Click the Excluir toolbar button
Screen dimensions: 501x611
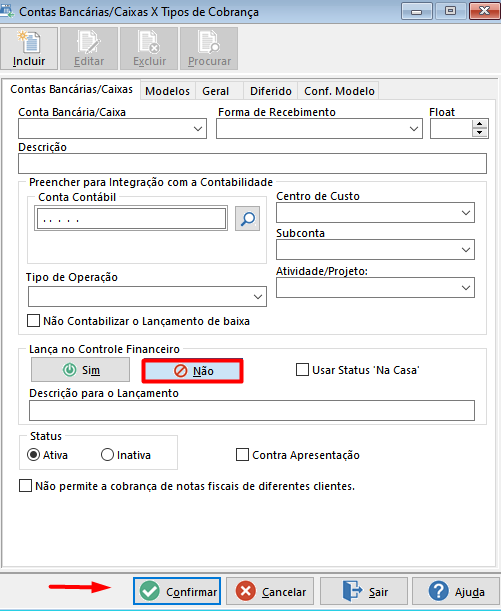tap(149, 48)
